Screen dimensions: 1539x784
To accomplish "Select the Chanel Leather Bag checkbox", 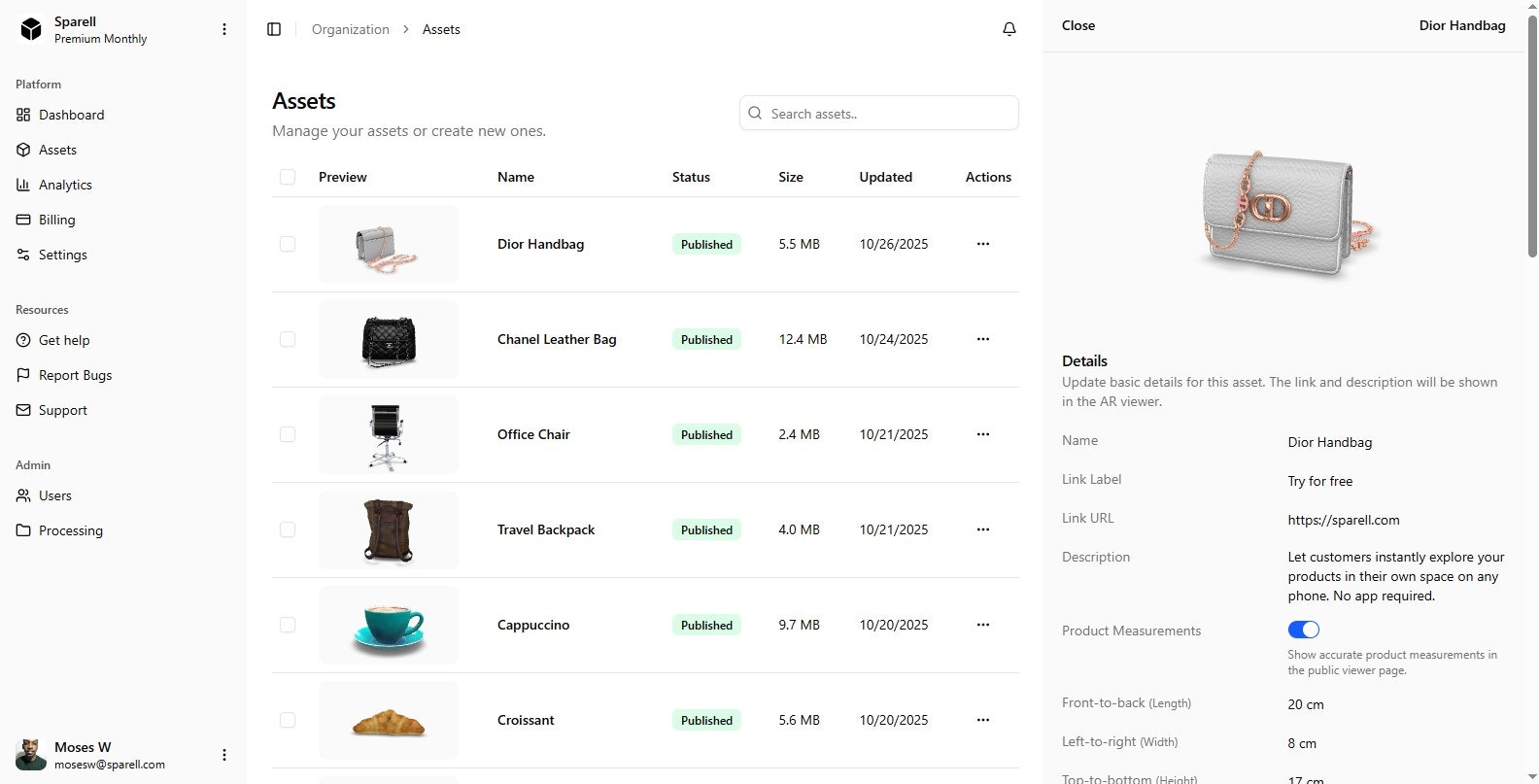I will click(288, 339).
